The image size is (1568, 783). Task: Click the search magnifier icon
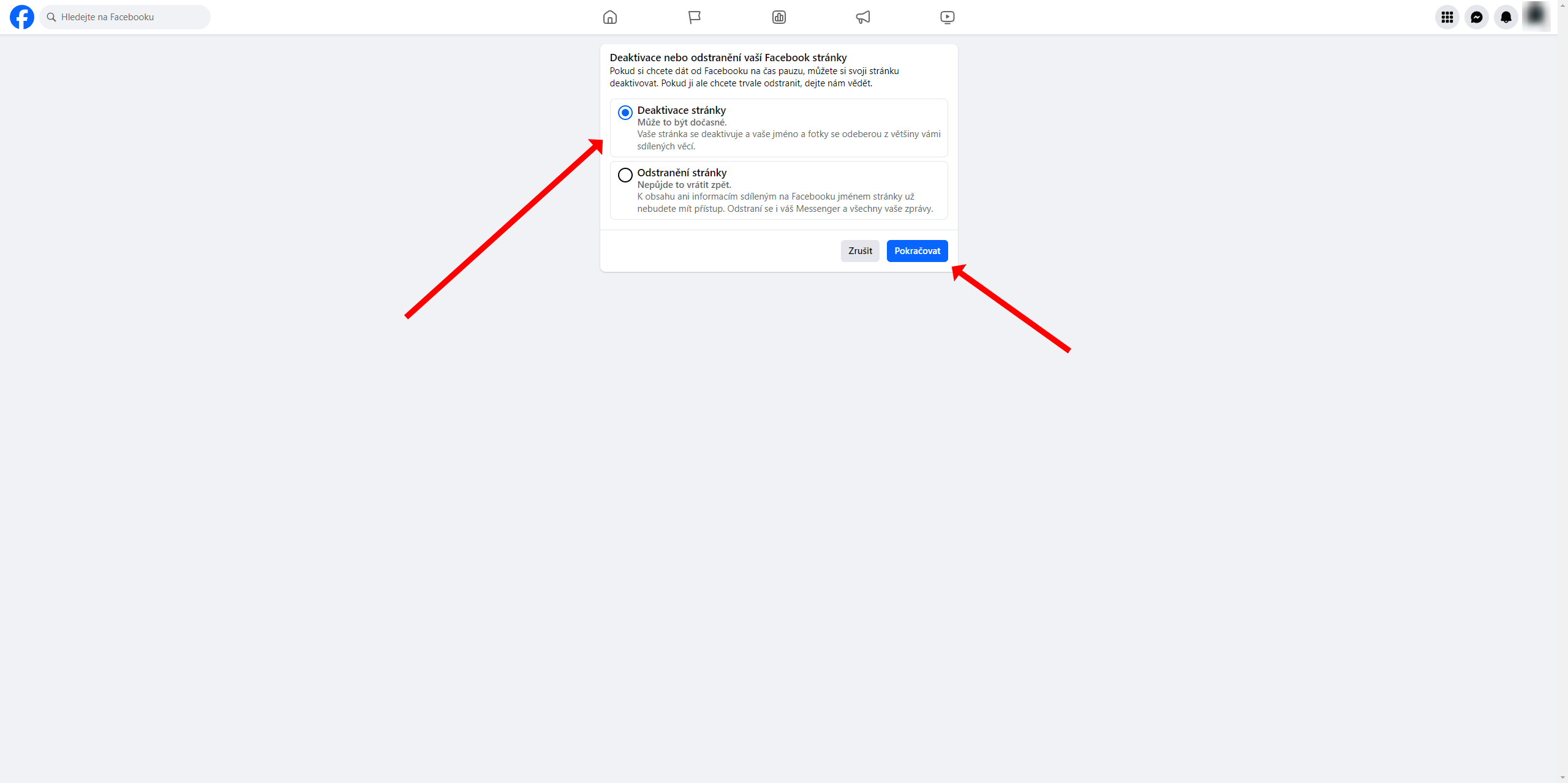coord(51,17)
